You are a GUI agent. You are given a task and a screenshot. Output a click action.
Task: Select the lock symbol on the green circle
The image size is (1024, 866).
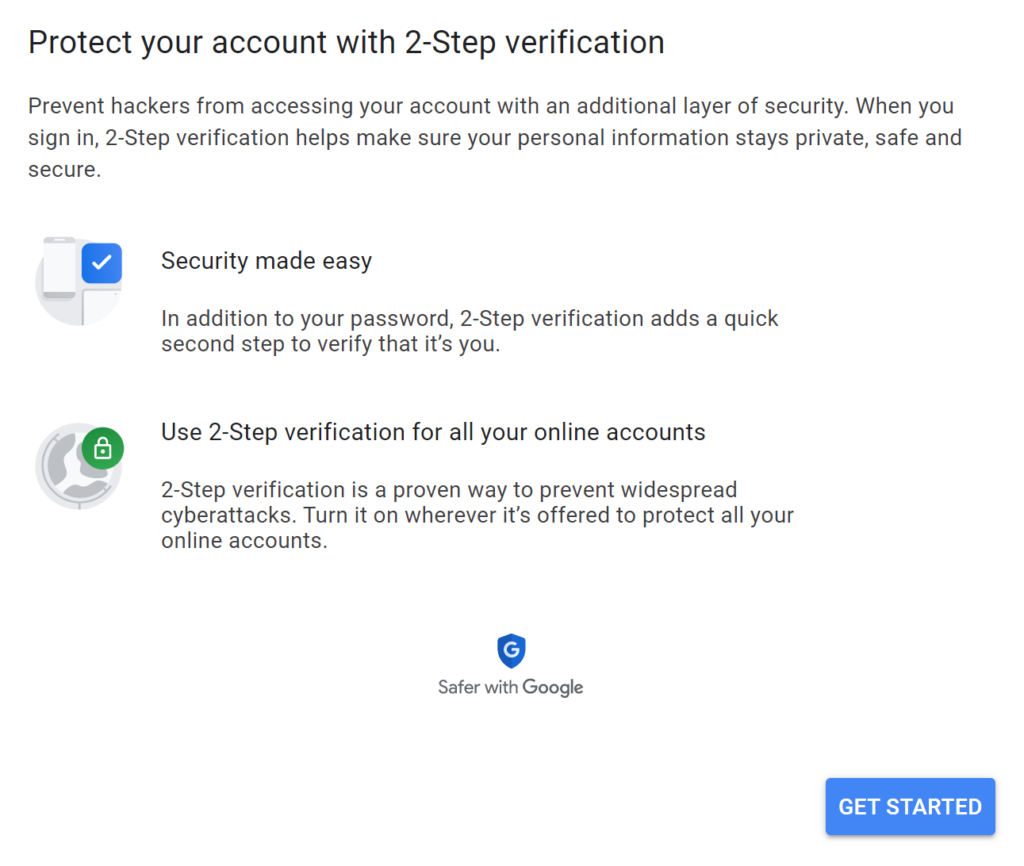(x=103, y=449)
